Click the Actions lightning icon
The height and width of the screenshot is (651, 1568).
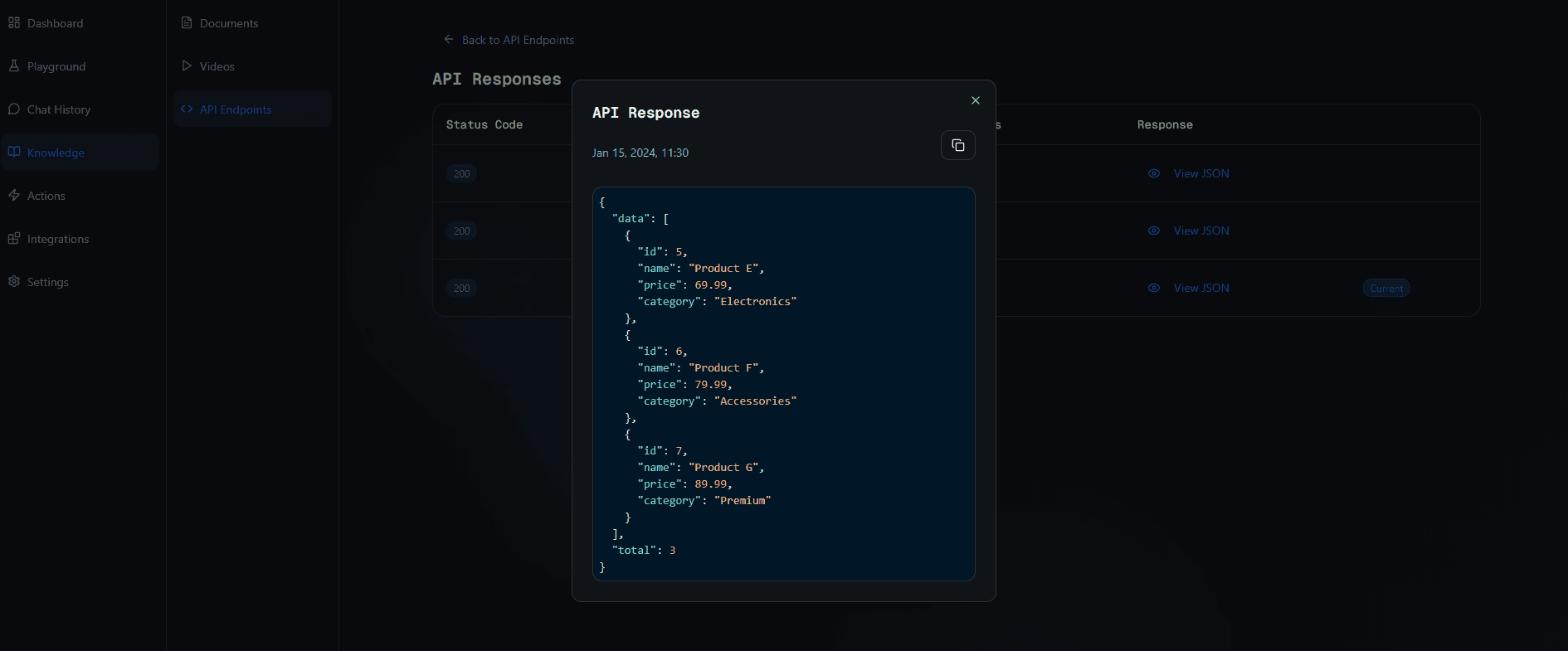point(14,195)
